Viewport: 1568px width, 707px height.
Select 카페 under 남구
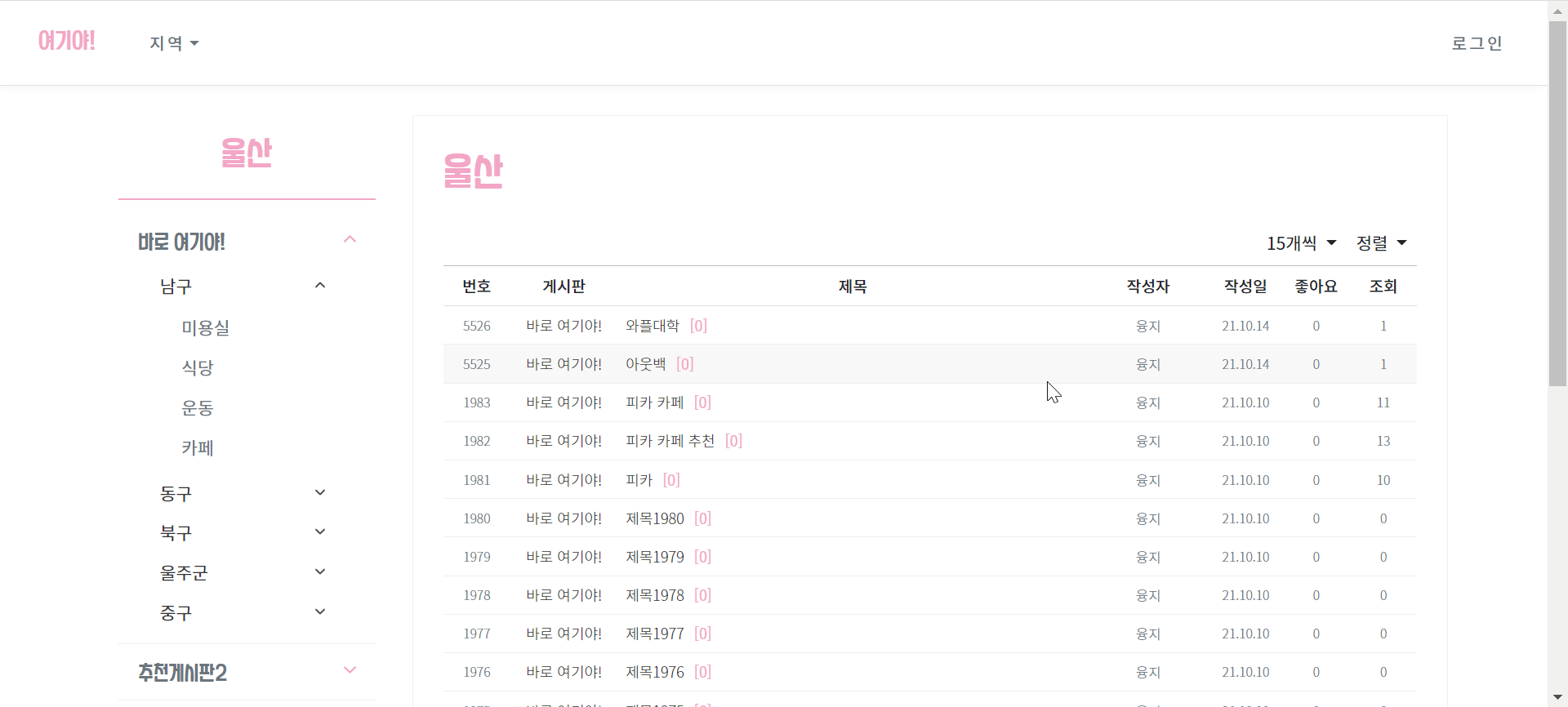click(197, 447)
